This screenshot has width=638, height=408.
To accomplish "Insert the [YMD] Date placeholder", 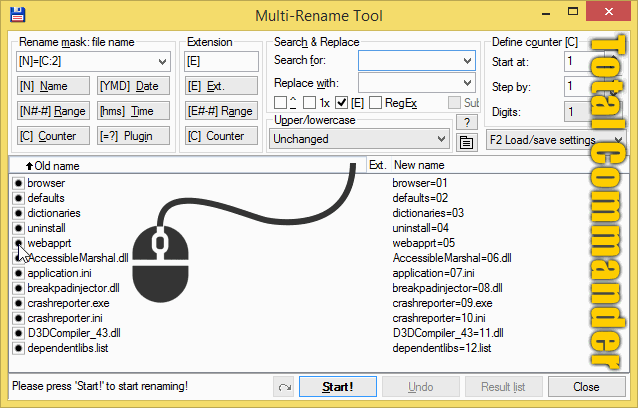I will pos(133,86).
